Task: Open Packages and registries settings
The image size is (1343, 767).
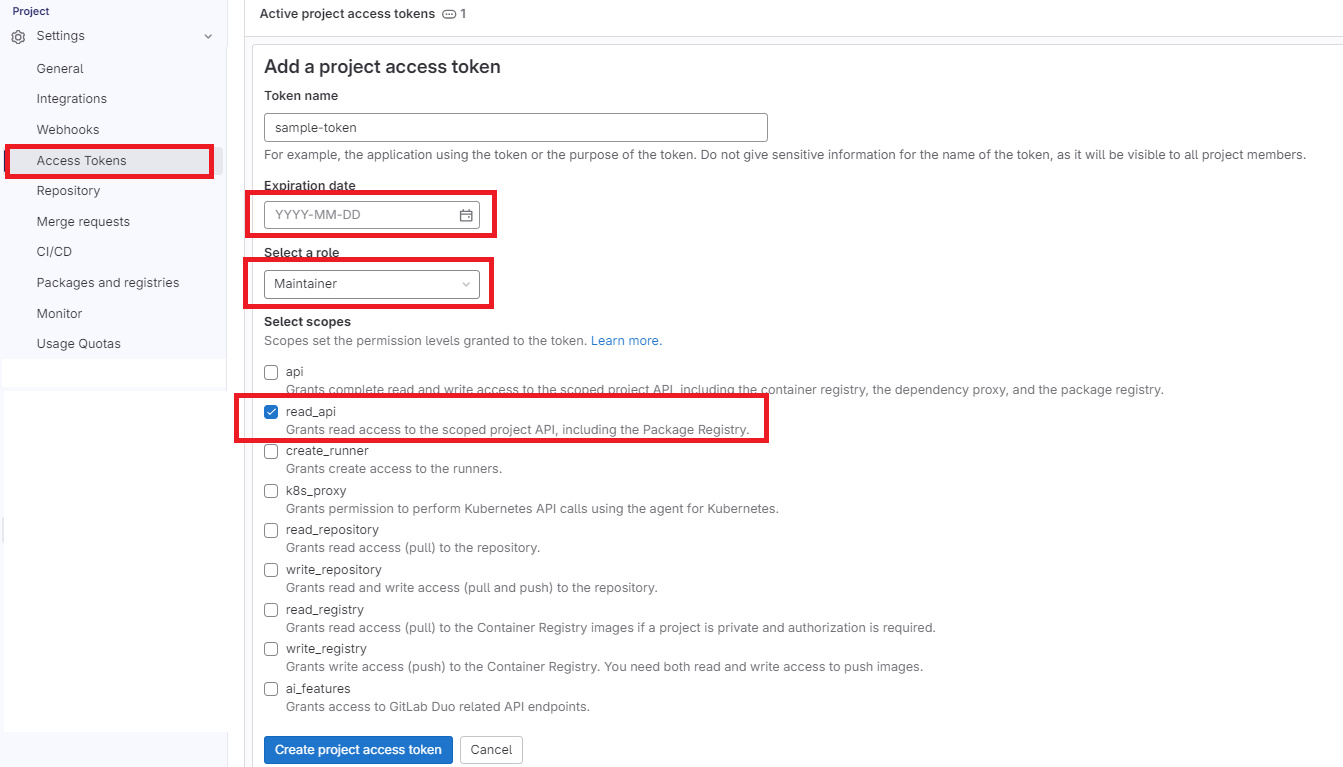Action: click(x=108, y=283)
